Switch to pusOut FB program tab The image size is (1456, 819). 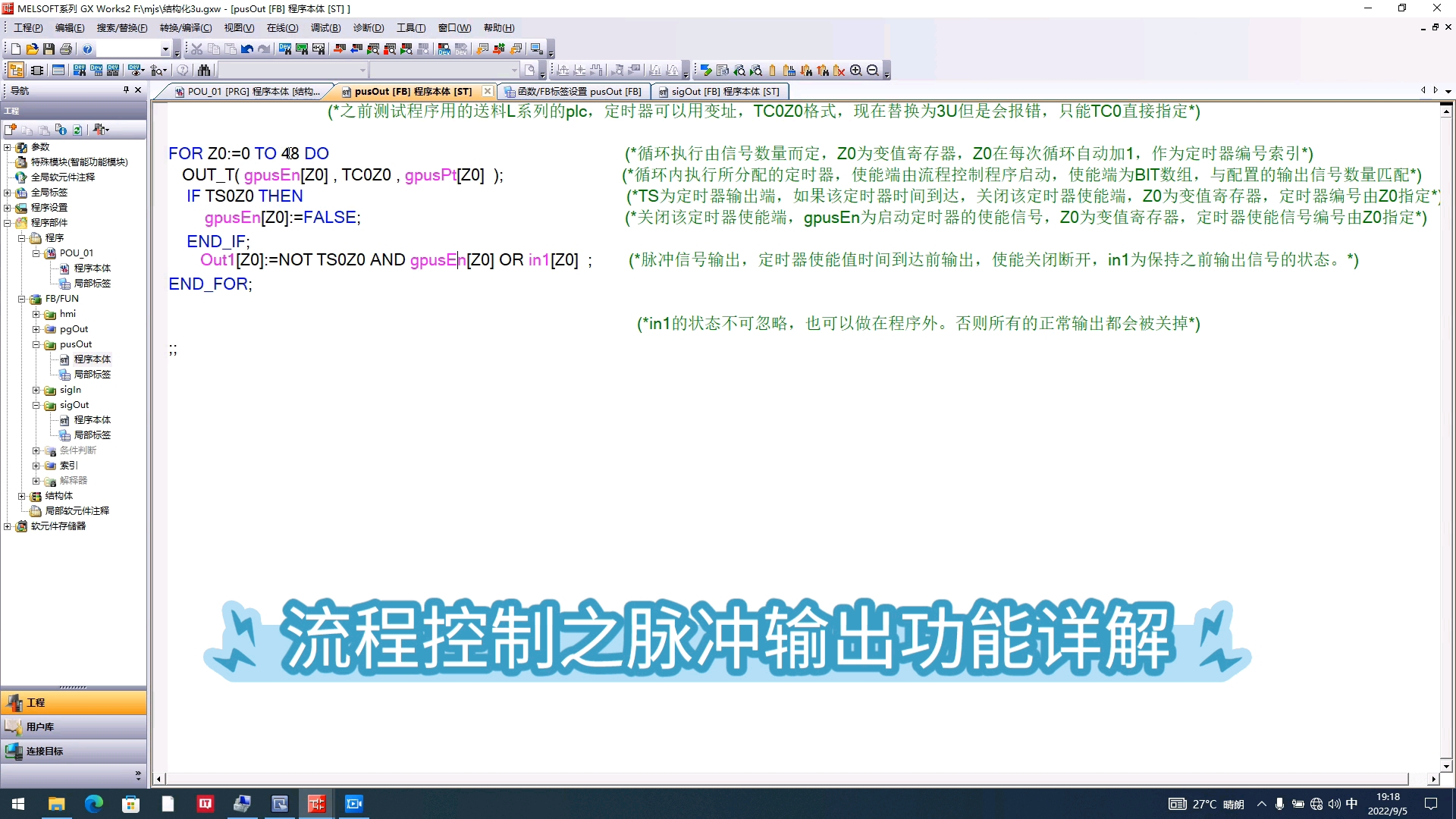(x=412, y=91)
